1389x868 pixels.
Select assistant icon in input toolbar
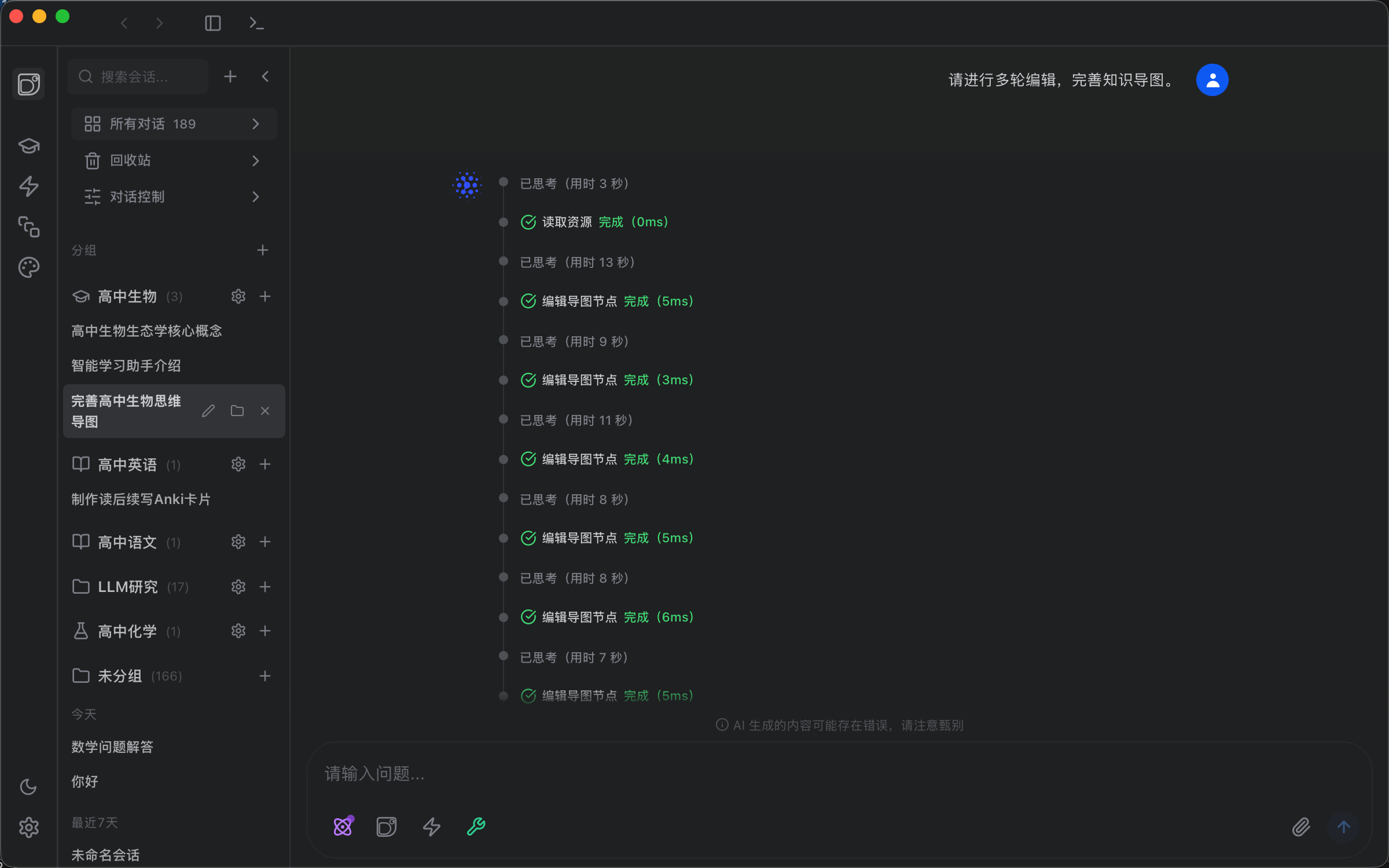pyautogui.click(x=387, y=826)
